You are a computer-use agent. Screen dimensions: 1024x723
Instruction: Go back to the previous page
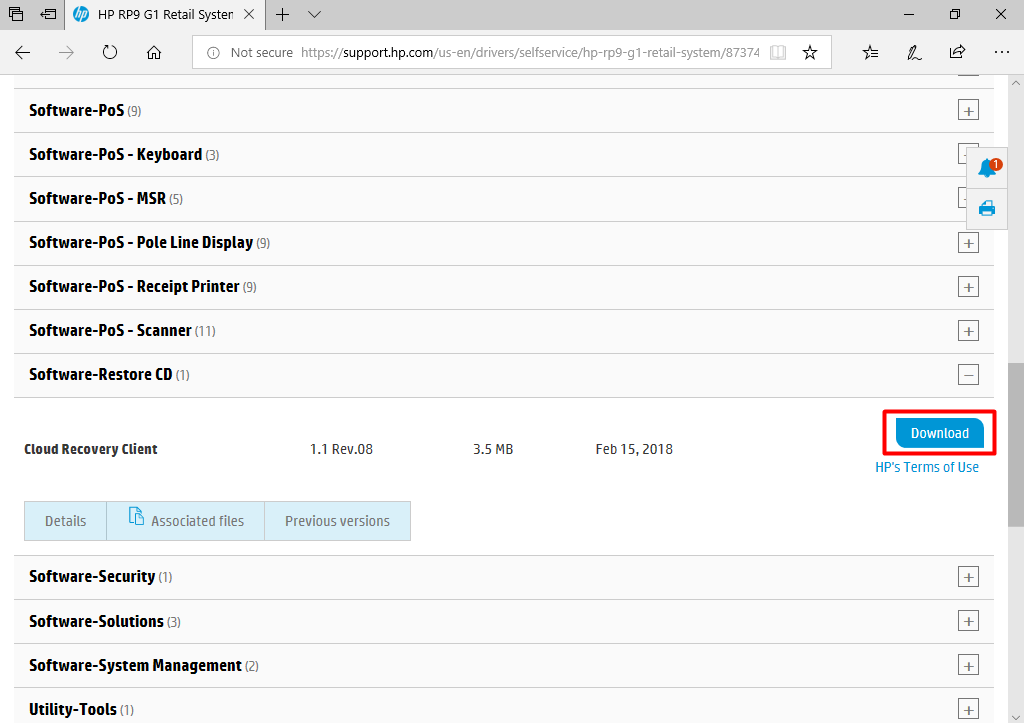coord(23,53)
